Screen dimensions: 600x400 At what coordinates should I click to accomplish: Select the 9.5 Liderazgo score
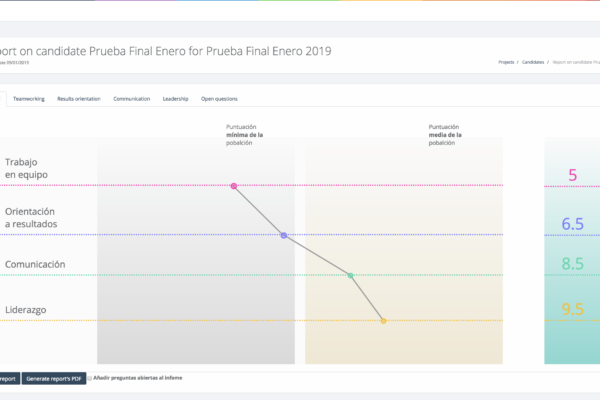pos(572,310)
